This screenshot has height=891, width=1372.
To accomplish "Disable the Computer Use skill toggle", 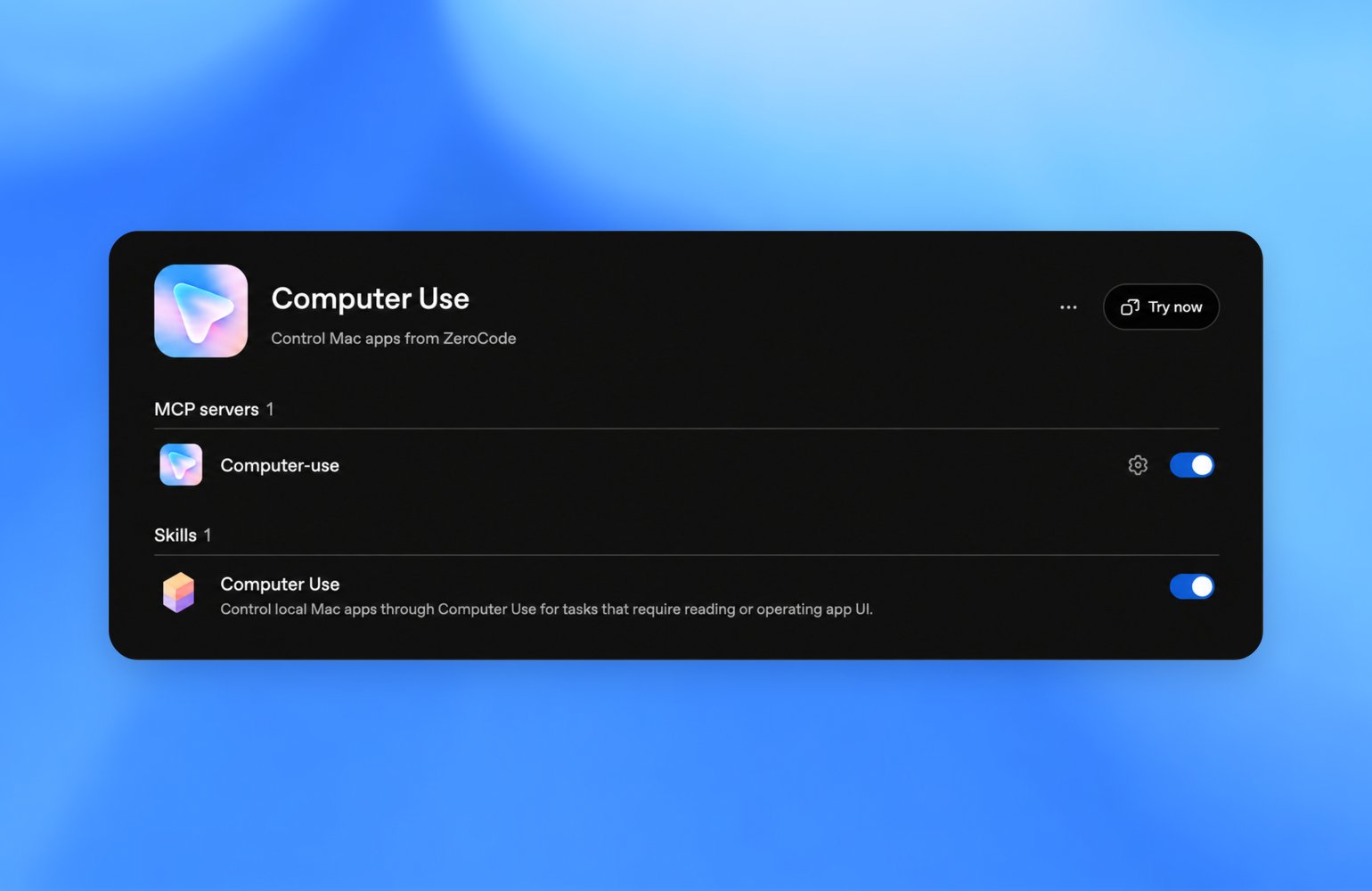I will 1192,586.
